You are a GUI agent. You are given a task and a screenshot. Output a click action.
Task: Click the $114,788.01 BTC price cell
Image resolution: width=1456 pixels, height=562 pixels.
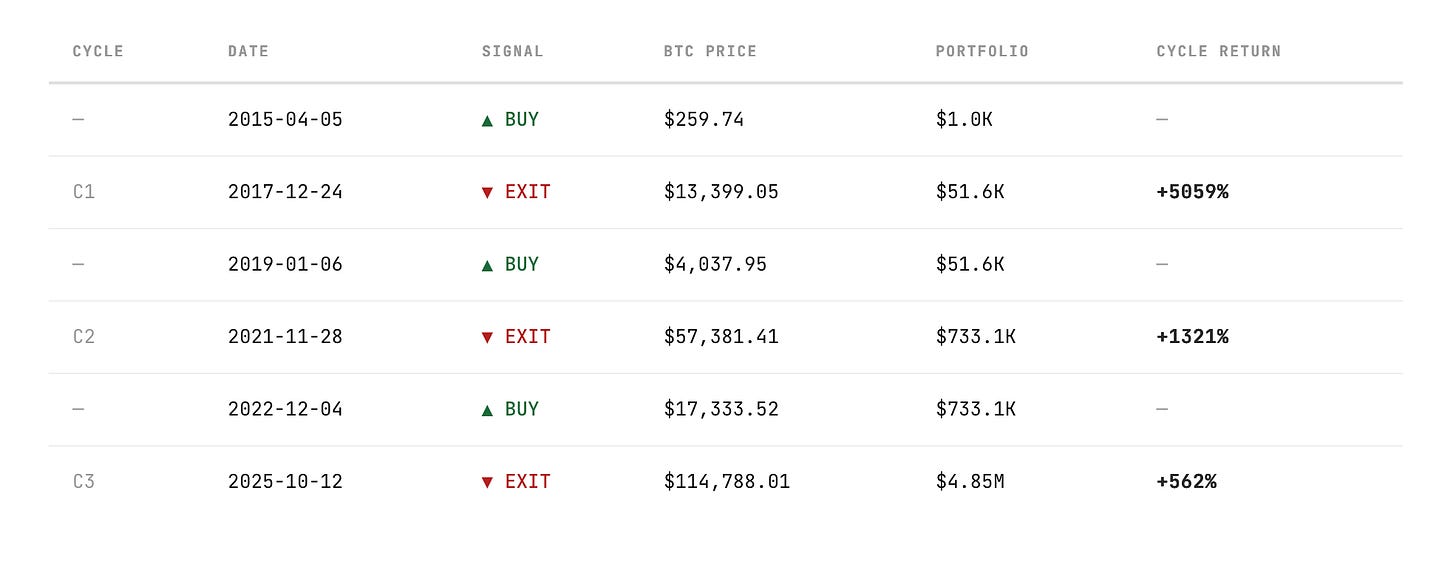click(726, 482)
